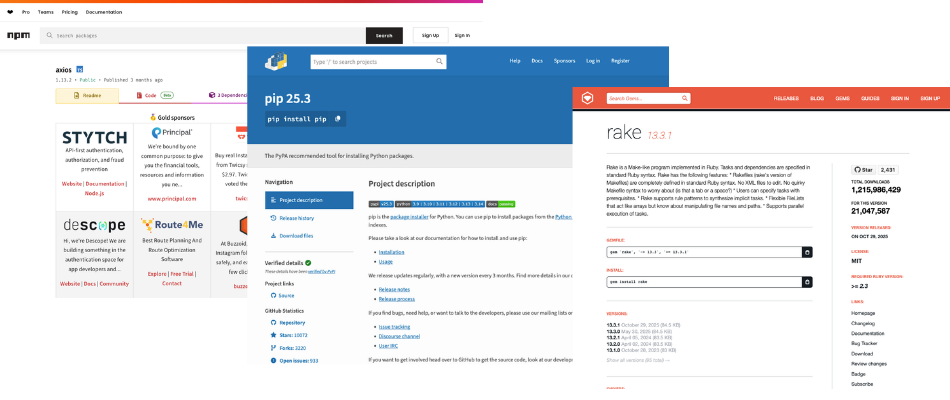Click www.principal.com sponsor link
The image size is (950, 400).
tap(172, 199)
